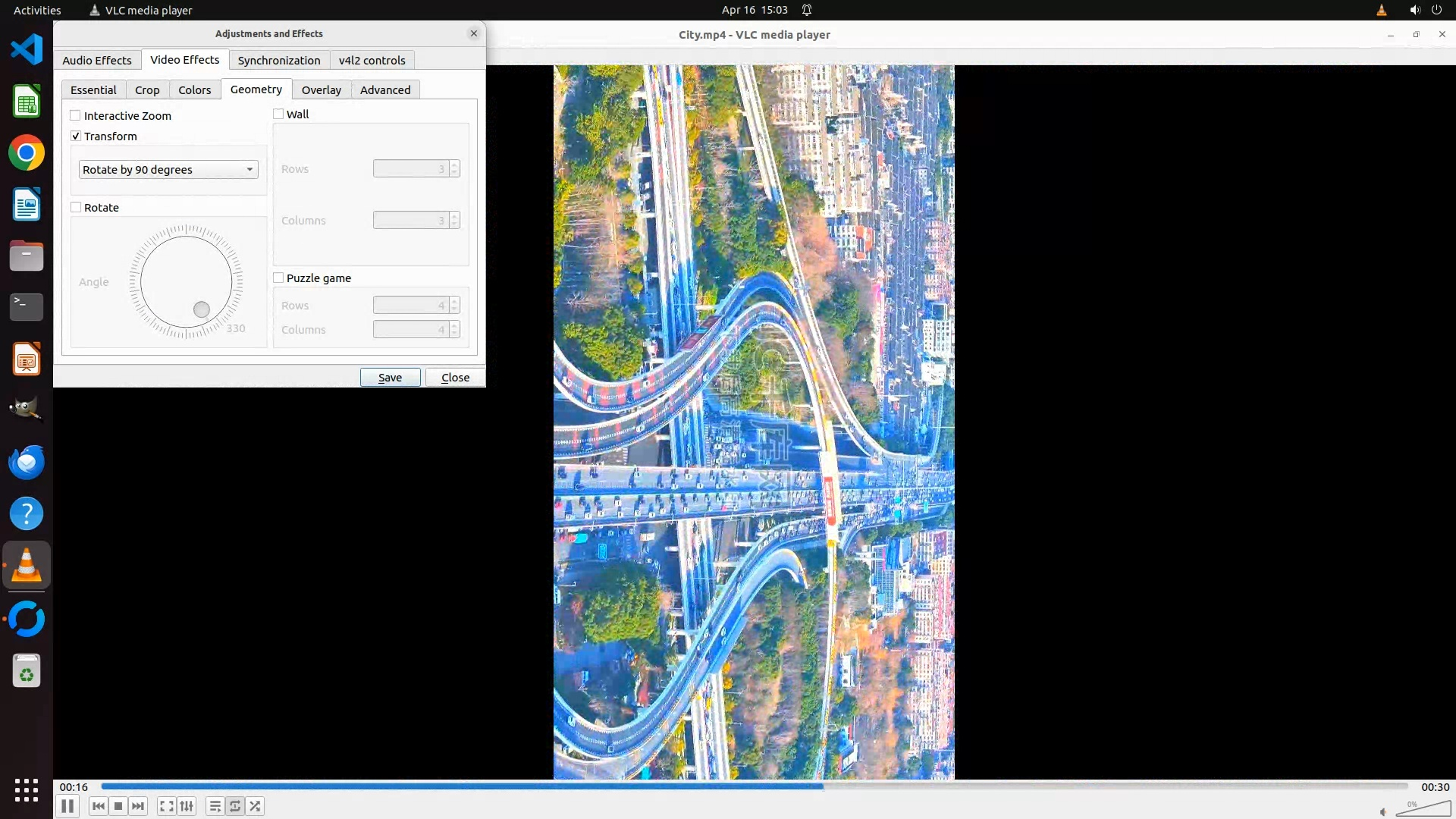Open the system power menu in the top bar
This screenshot has width=1456, height=819.
coord(1436,10)
